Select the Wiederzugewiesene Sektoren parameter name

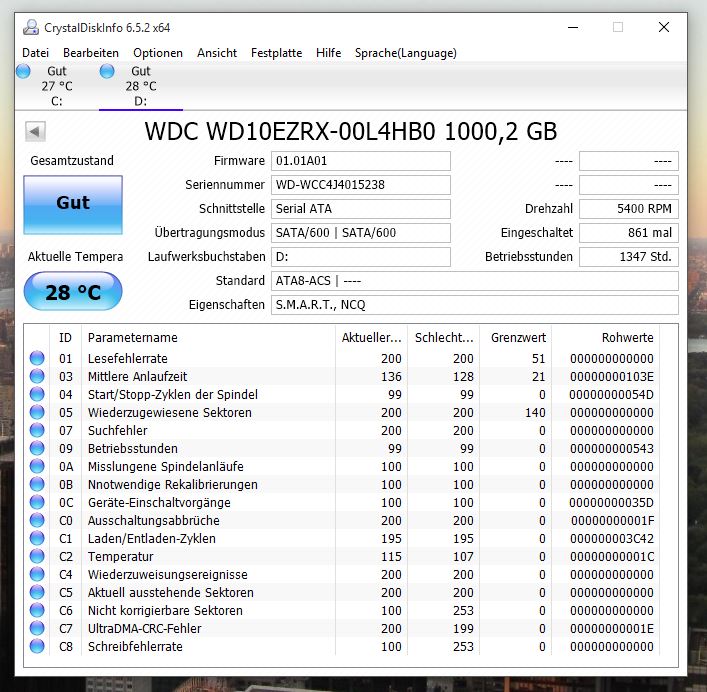pyautogui.click(x=170, y=412)
